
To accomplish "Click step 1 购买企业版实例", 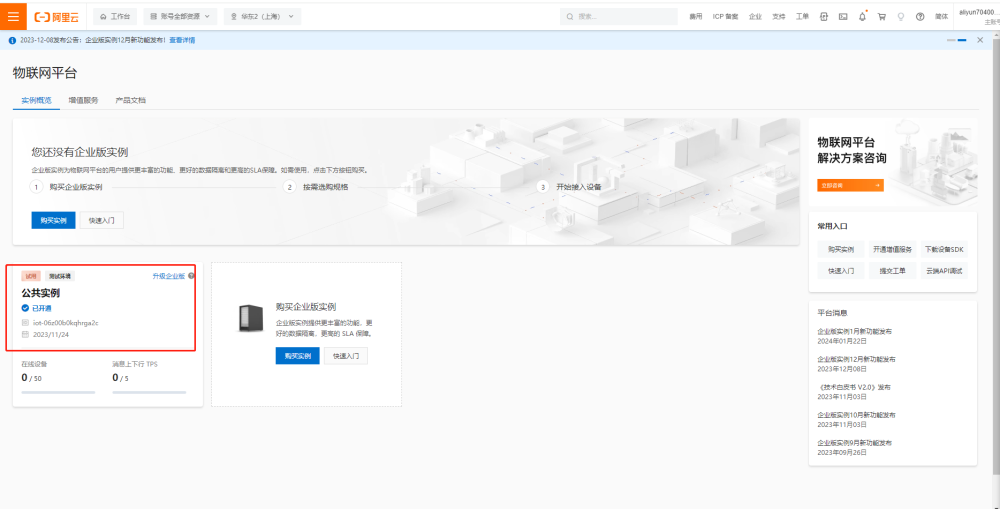I will pos(66,187).
